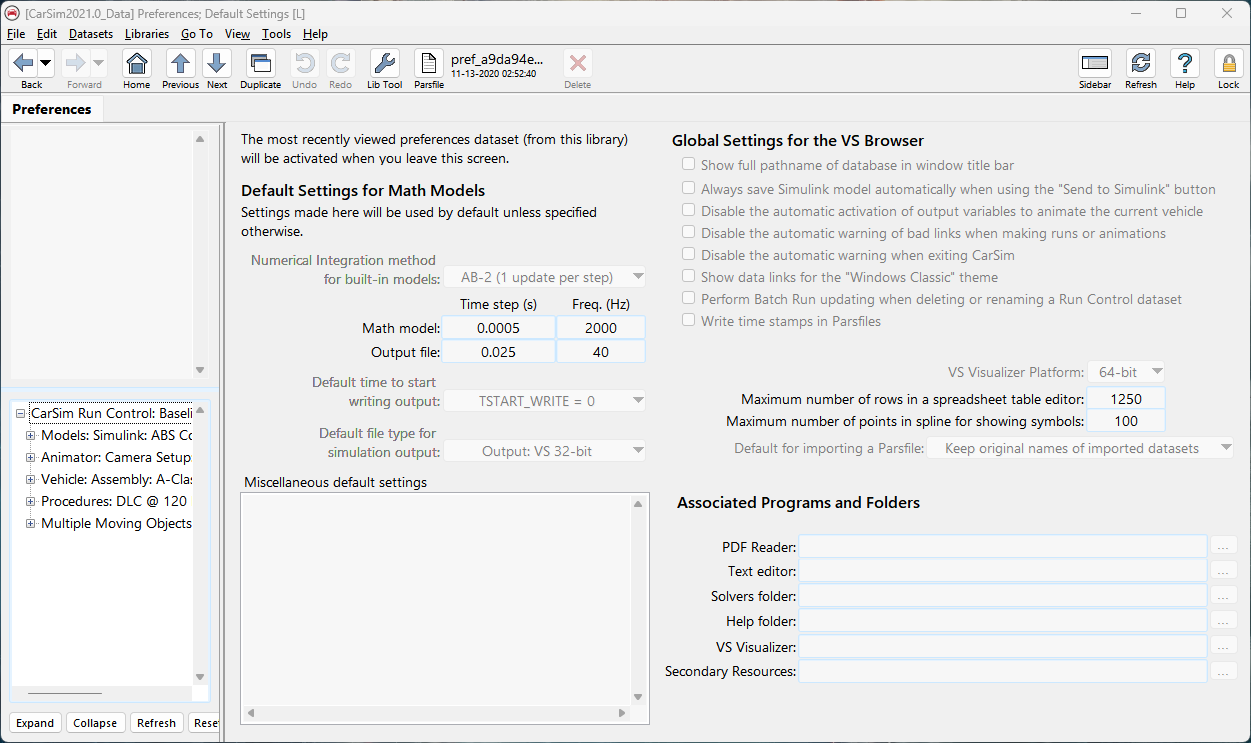Open Numerical Integration method dropdown
The height and width of the screenshot is (743, 1251).
pos(545,277)
